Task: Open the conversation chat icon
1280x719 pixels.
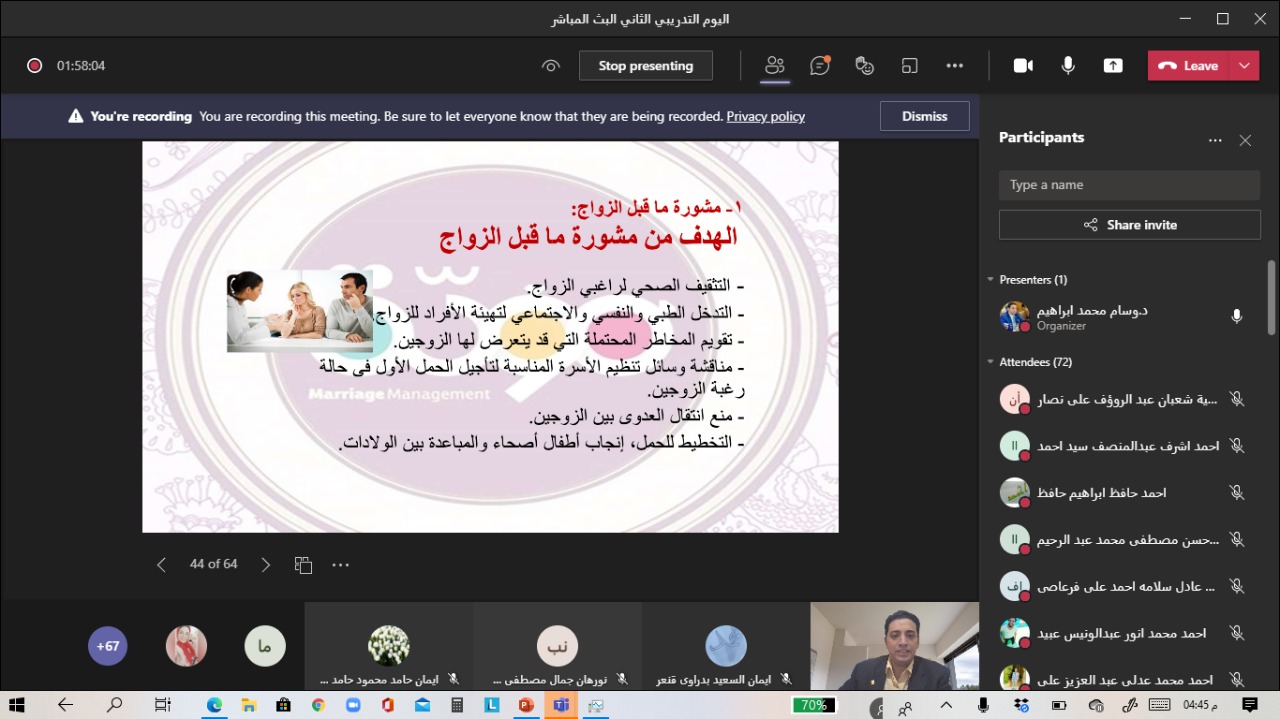Action: click(x=820, y=66)
